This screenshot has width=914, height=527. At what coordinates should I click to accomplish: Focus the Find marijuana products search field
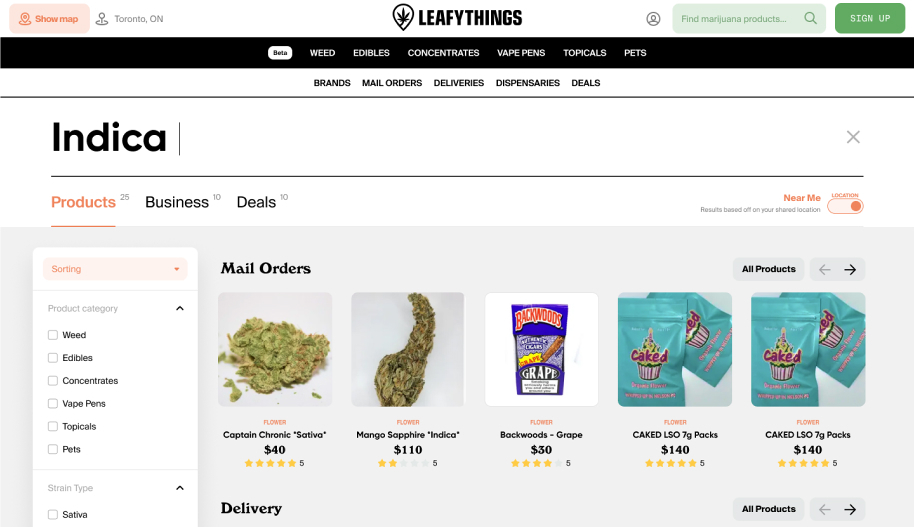click(734, 19)
